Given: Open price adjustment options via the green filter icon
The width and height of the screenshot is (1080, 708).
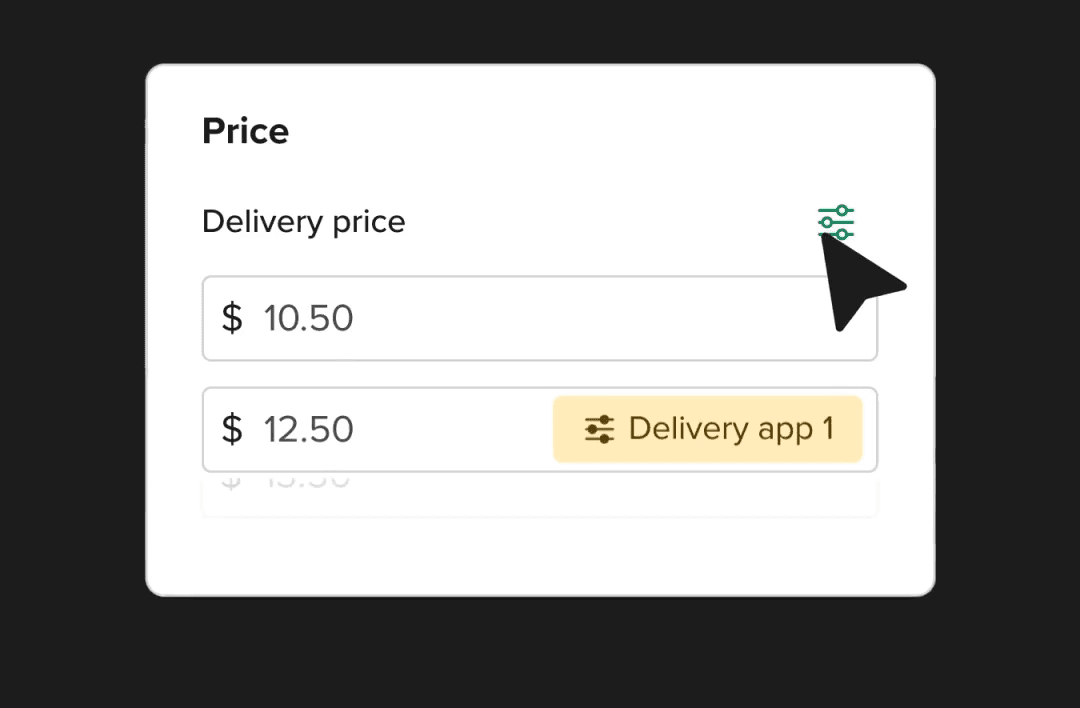Looking at the screenshot, I should tap(836, 222).
